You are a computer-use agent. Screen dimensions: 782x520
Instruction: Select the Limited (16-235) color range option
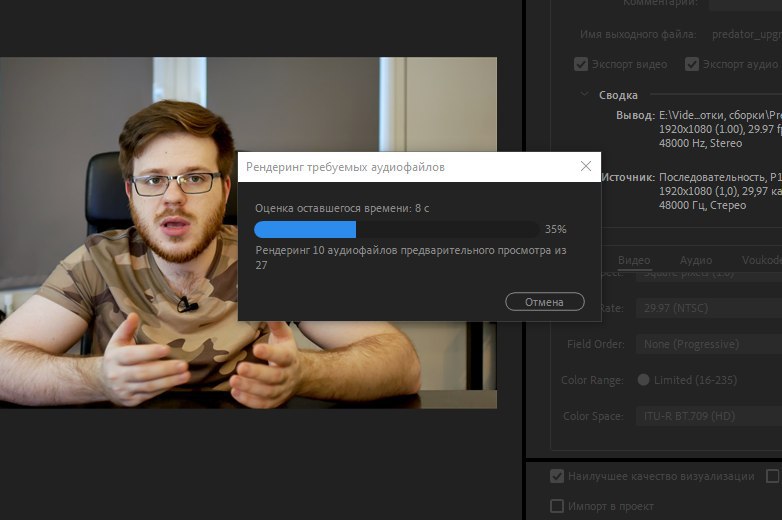(643, 380)
